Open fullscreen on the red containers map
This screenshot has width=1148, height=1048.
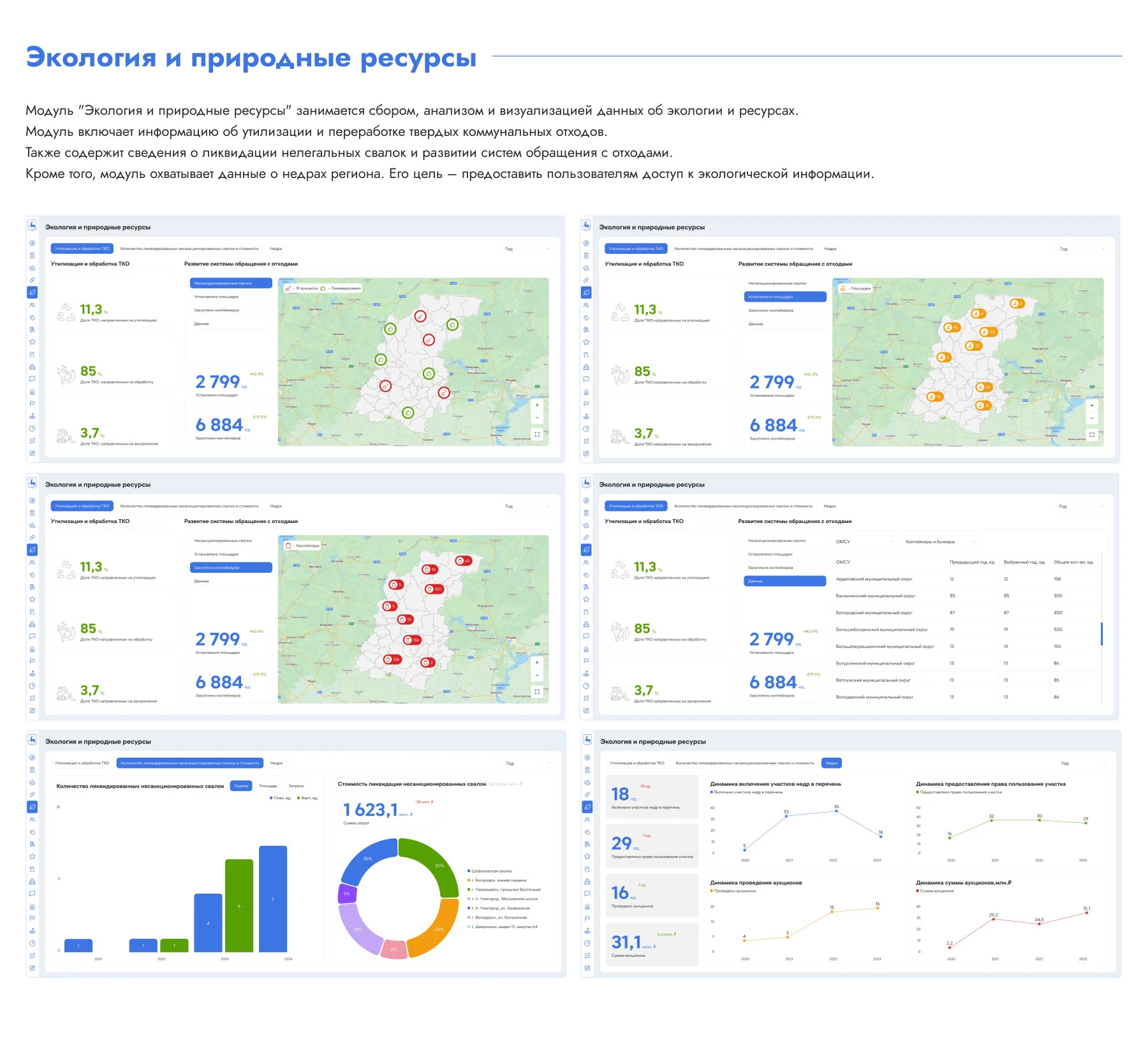tap(537, 691)
